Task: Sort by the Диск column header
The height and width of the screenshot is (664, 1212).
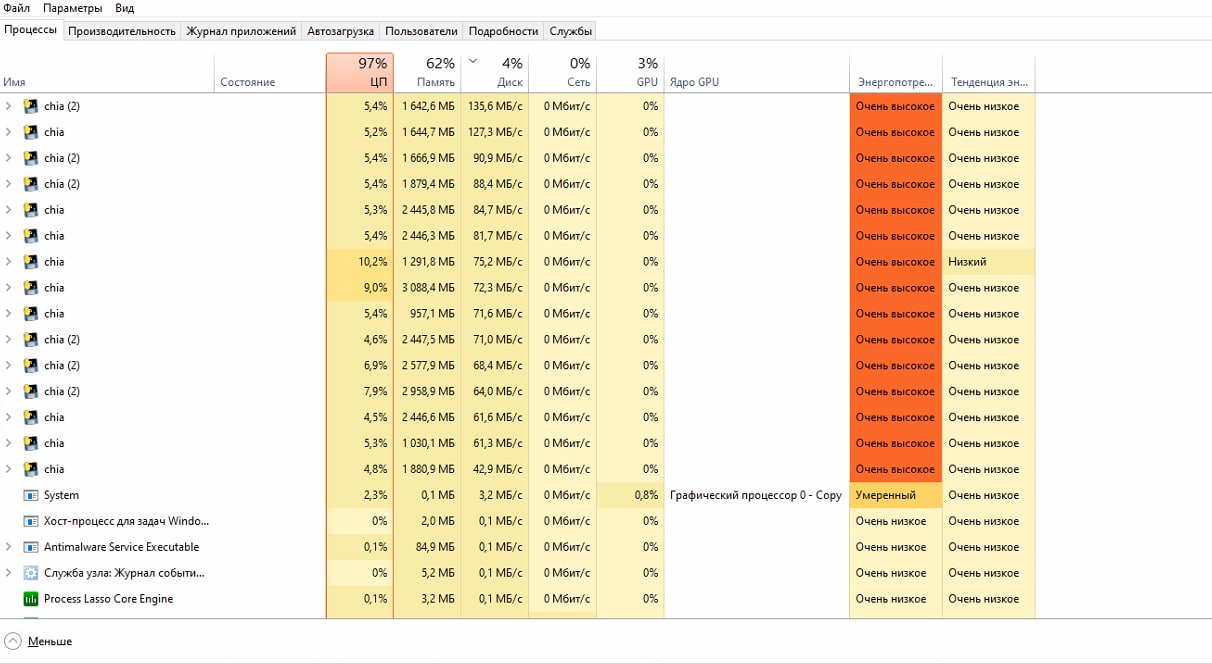Action: coord(495,73)
